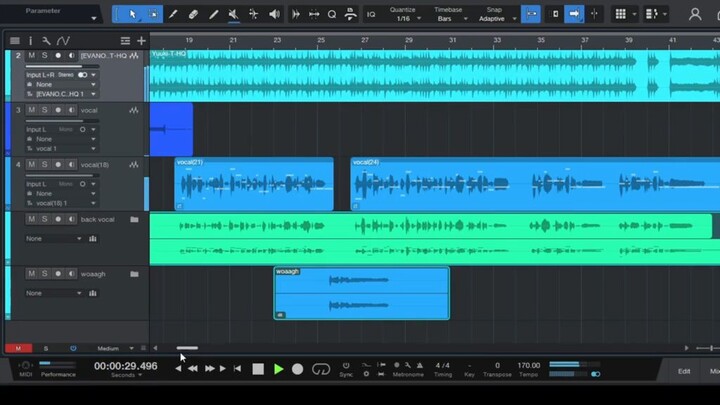Image resolution: width=720 pixels, height=405 pixels.
Task: Mute the vocal track 3
Action: 31,109
